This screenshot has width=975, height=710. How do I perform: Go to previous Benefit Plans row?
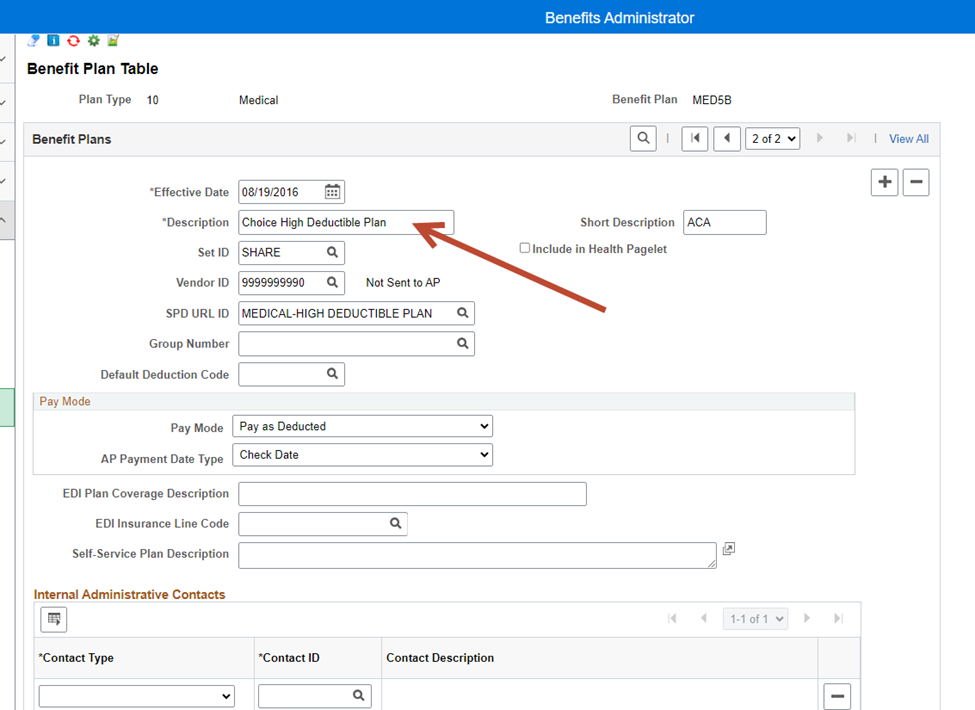(726, 138)
